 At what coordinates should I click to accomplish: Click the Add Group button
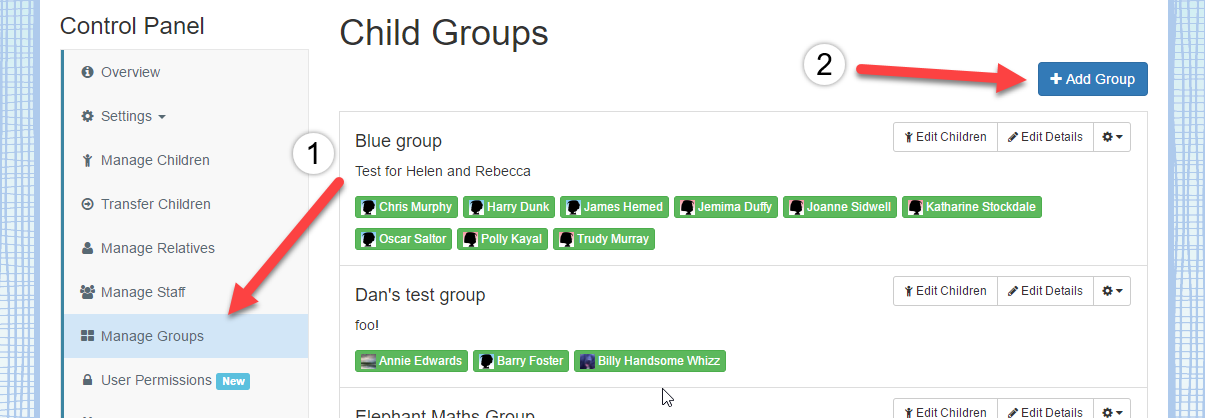1092,79
